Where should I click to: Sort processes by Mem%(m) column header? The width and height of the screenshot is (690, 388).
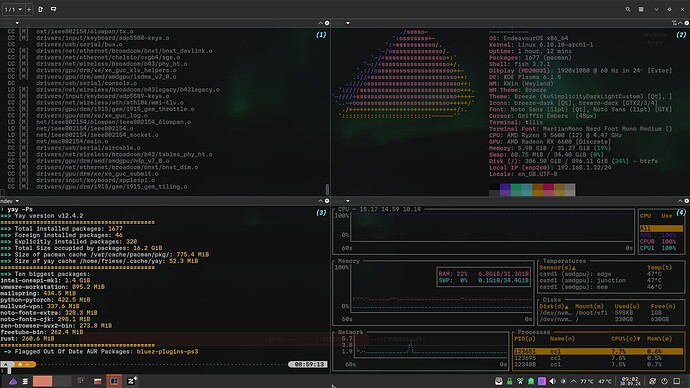tap(659, 339)
